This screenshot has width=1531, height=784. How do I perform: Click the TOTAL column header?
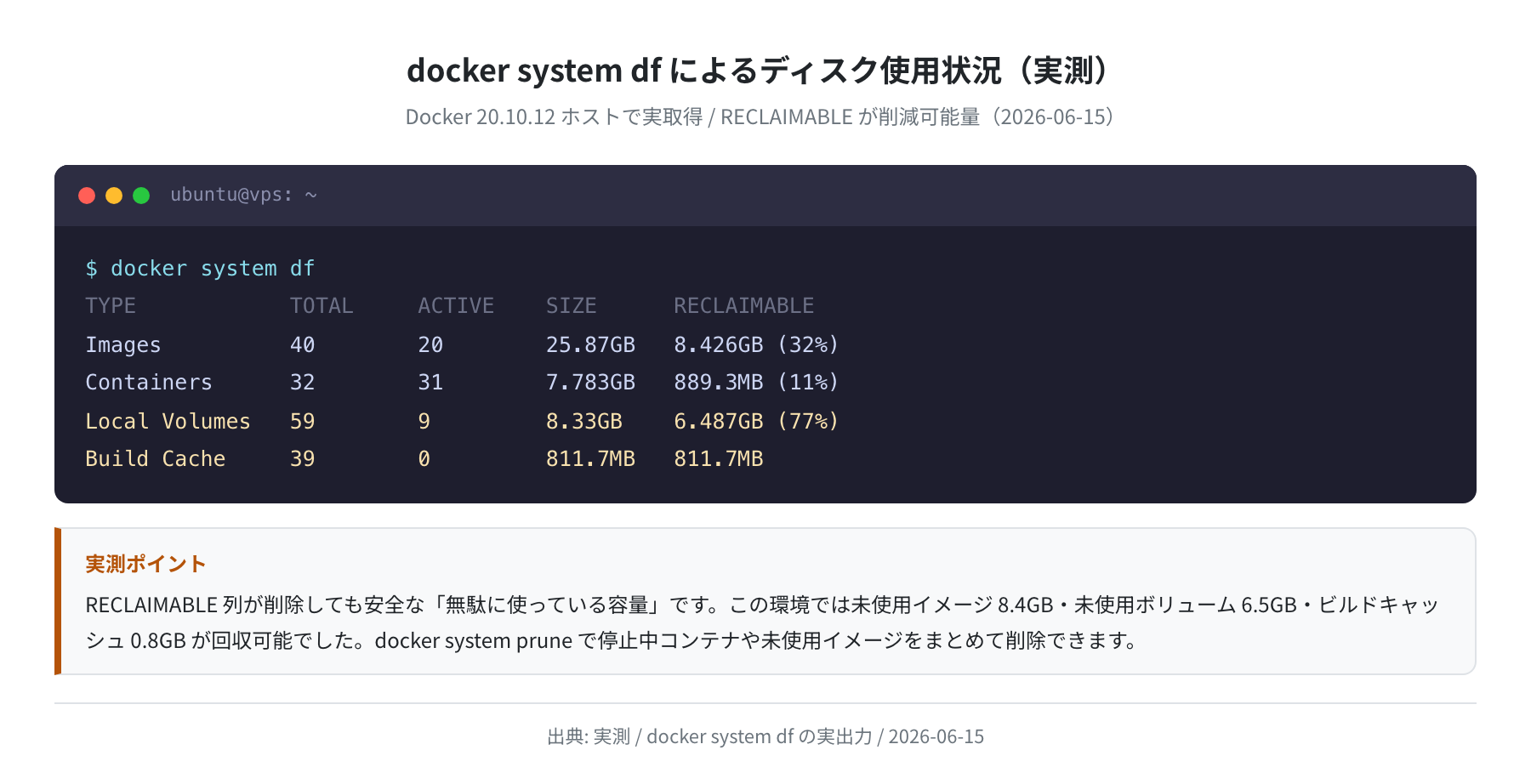tap(322, 306)
